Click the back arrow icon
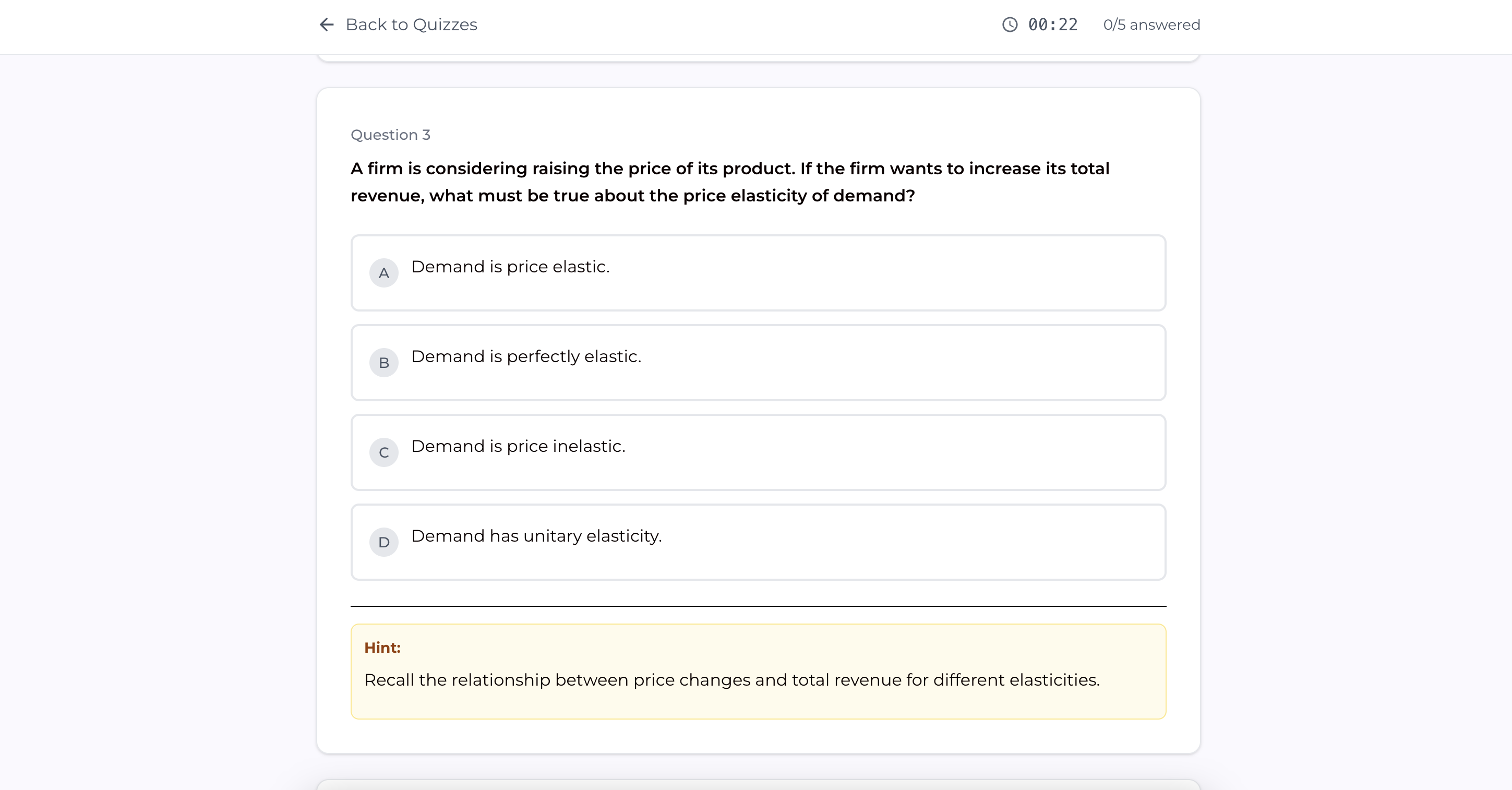Image resolution: width=1512 pixels, height=790 pixels. pyautogui.click(x=327, y=25)
